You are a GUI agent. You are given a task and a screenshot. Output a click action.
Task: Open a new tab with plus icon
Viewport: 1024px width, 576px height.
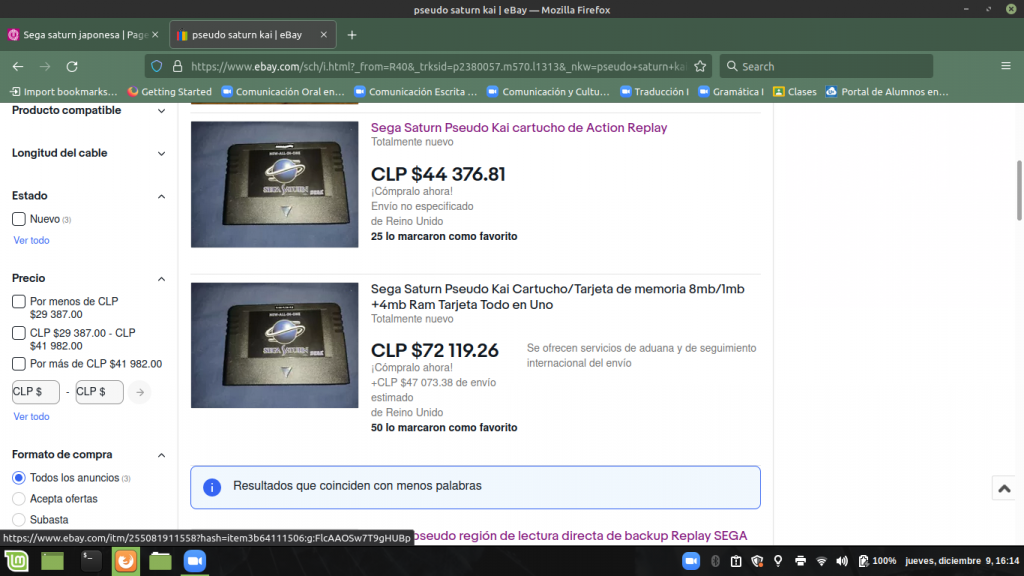coord(352,35)
